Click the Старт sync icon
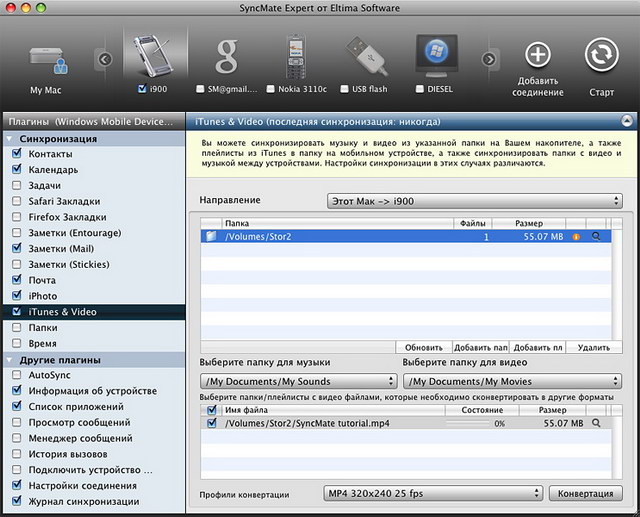This screenshot has width=640, height=517. (x=601, y=55)
